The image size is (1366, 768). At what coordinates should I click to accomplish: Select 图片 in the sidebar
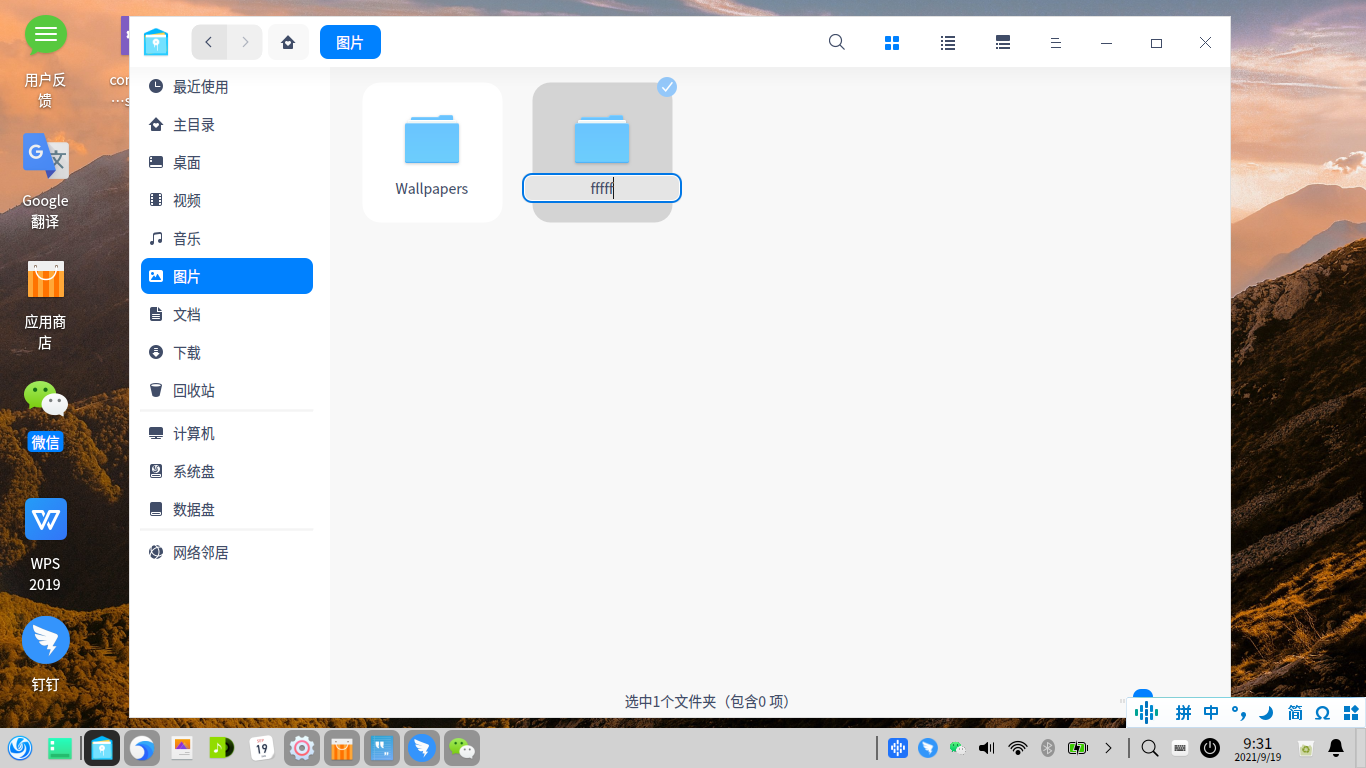pyautogui.click(x=227, y=276)
